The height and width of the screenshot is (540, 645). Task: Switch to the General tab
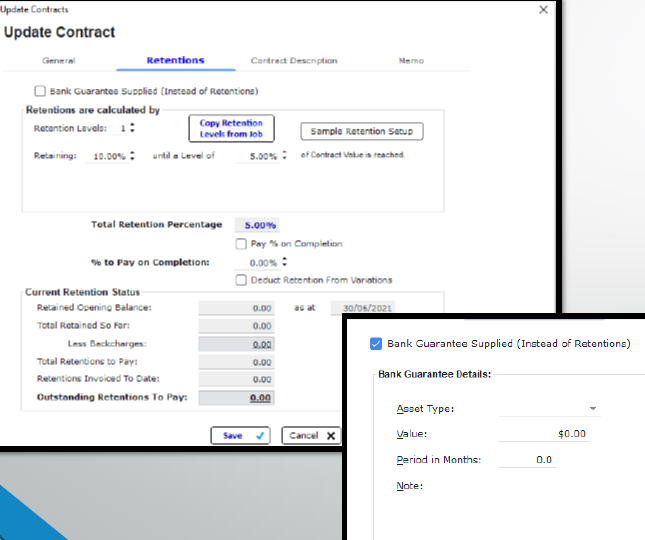(59, 60)
